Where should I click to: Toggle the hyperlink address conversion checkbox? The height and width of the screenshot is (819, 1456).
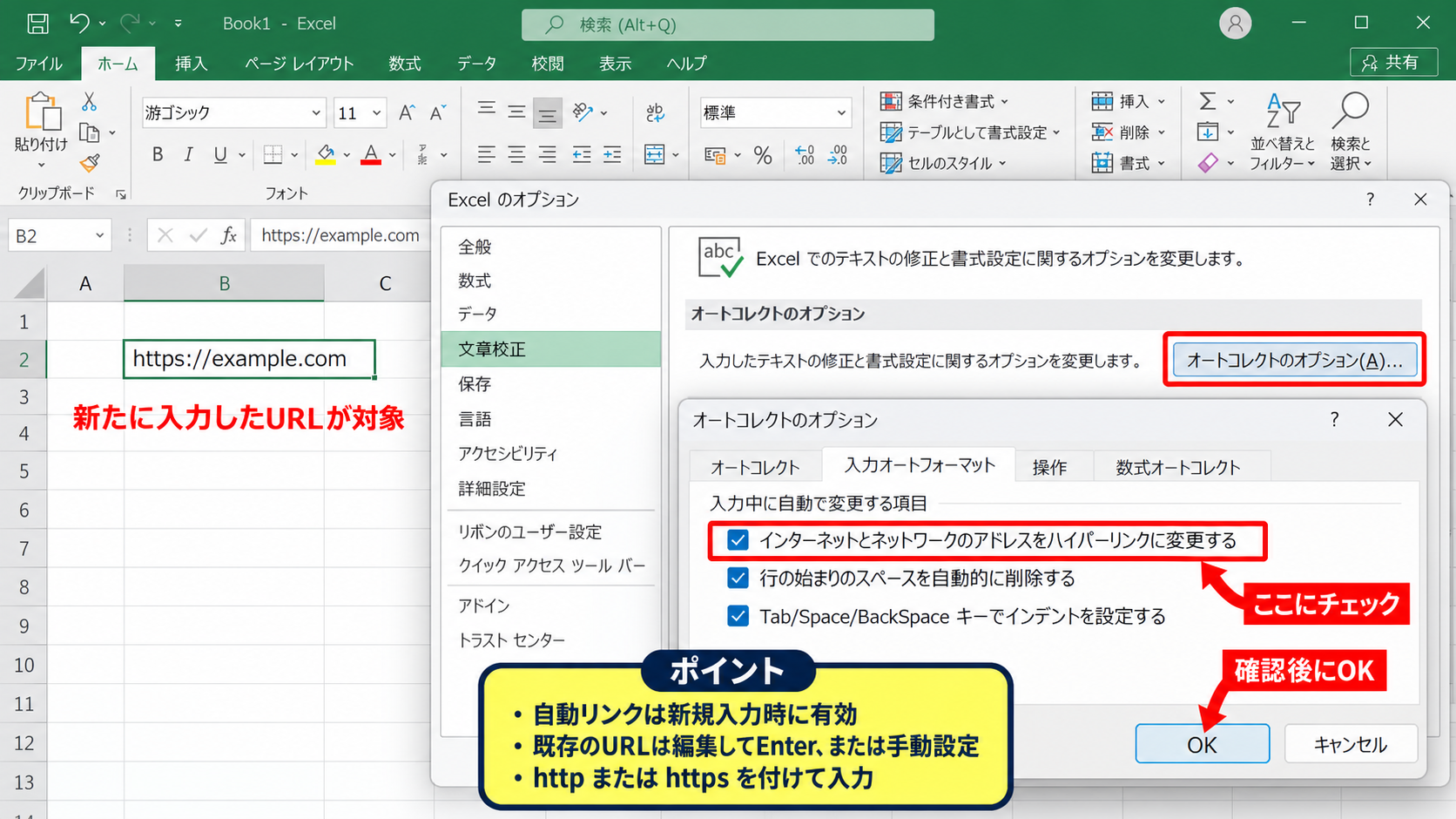tap(738, 540)
